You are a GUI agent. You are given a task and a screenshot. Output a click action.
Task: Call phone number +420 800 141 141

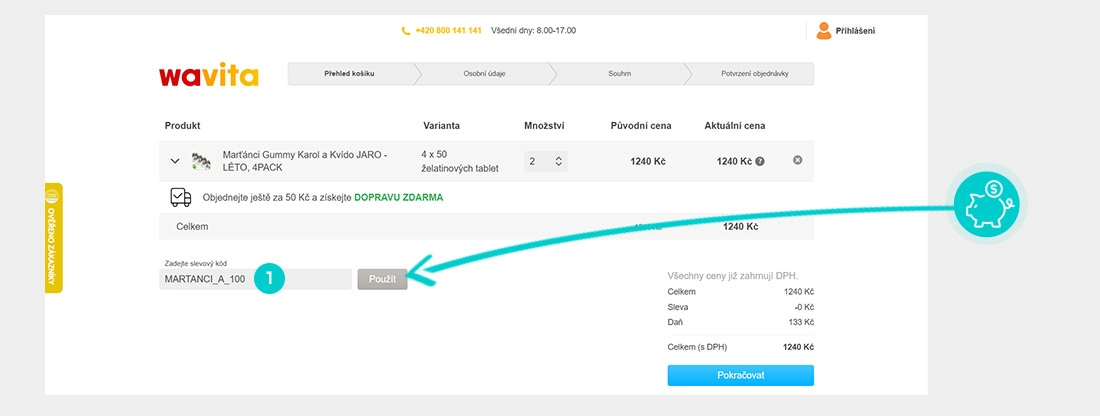pyautogui.click(x=448, y=31)
